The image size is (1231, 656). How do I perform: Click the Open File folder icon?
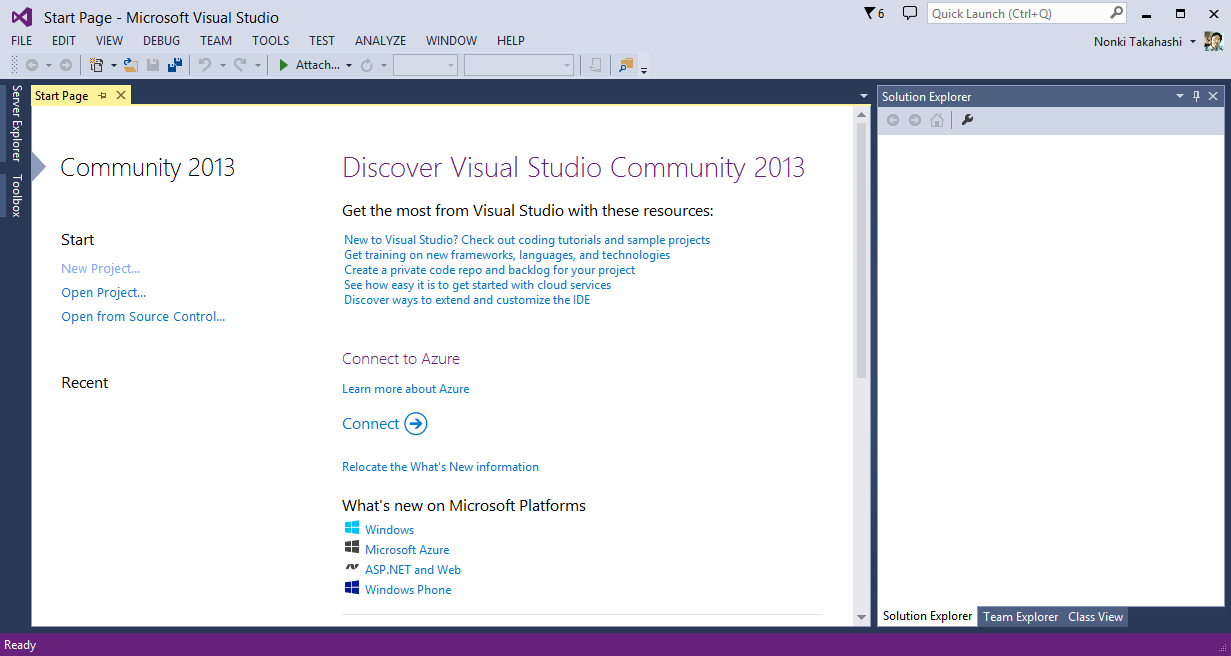point(130,65)
